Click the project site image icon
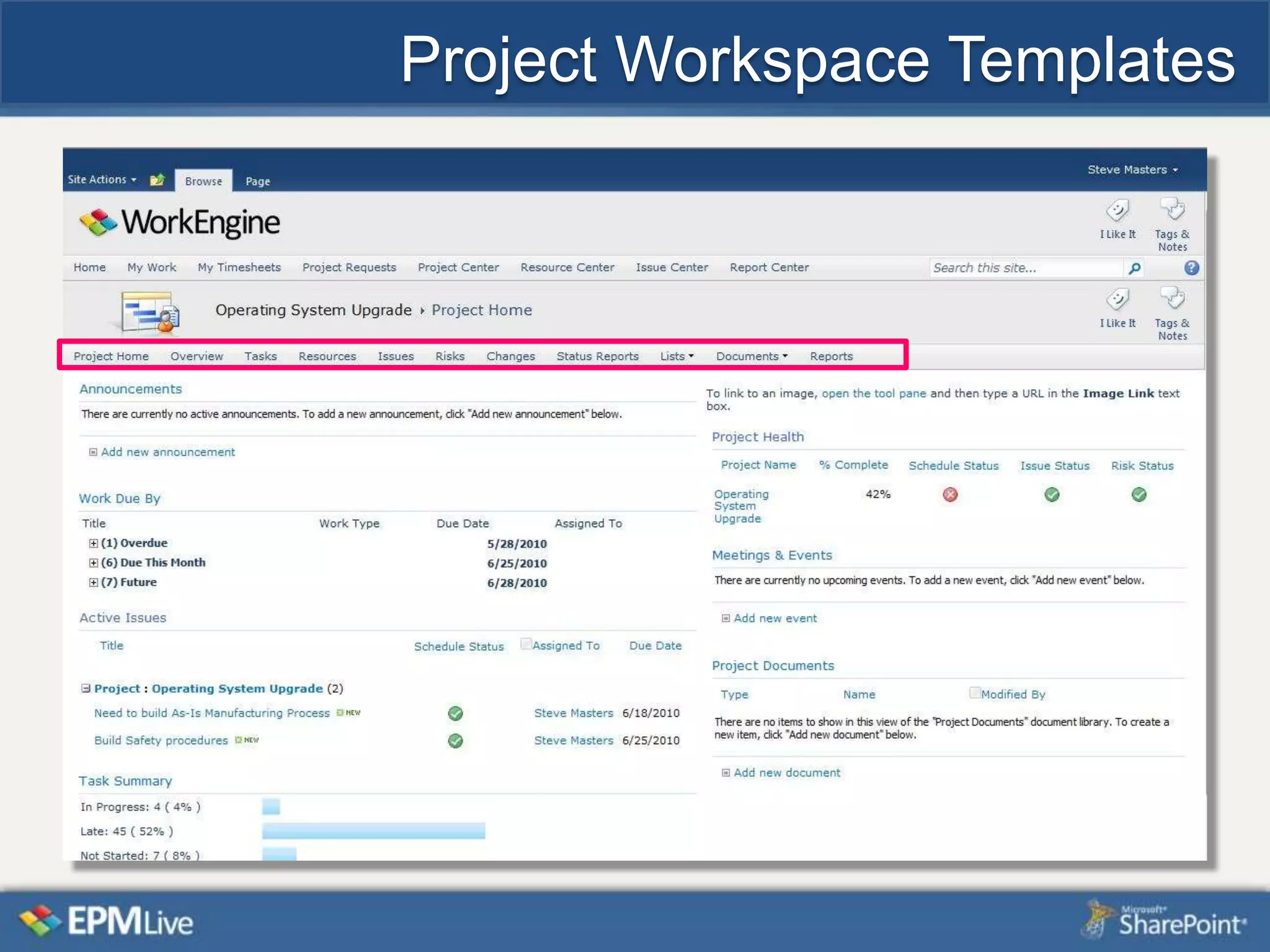Viewport: 1270px width, 952px height. 150,312
